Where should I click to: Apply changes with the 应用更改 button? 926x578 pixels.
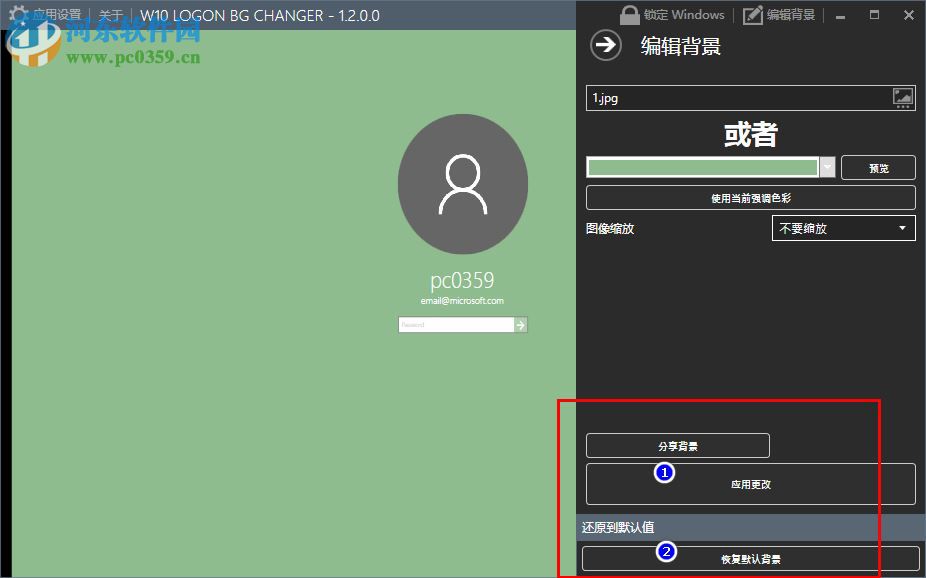pos(750,483)
